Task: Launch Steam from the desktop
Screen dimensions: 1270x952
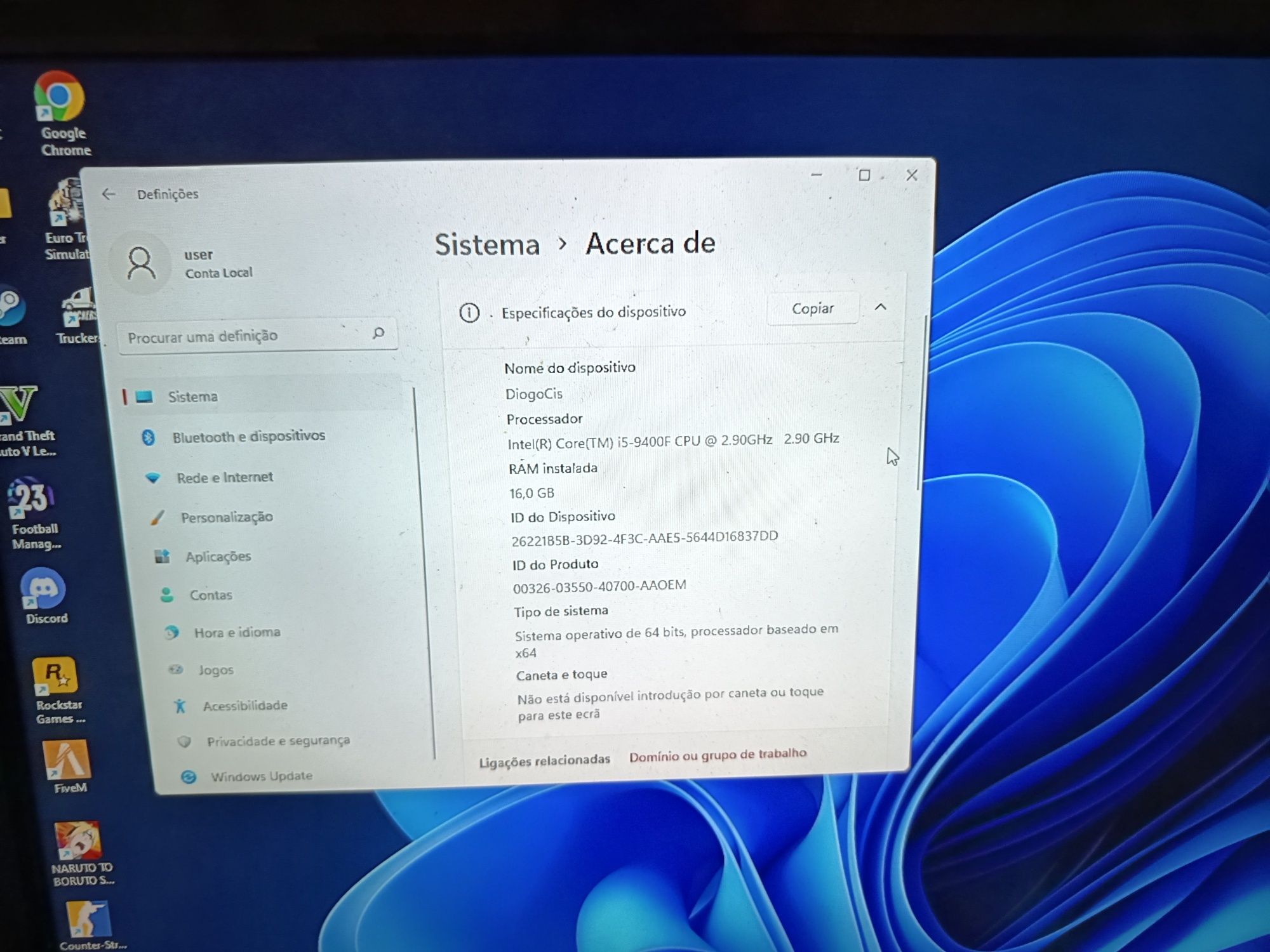Action: coord(13,315)
